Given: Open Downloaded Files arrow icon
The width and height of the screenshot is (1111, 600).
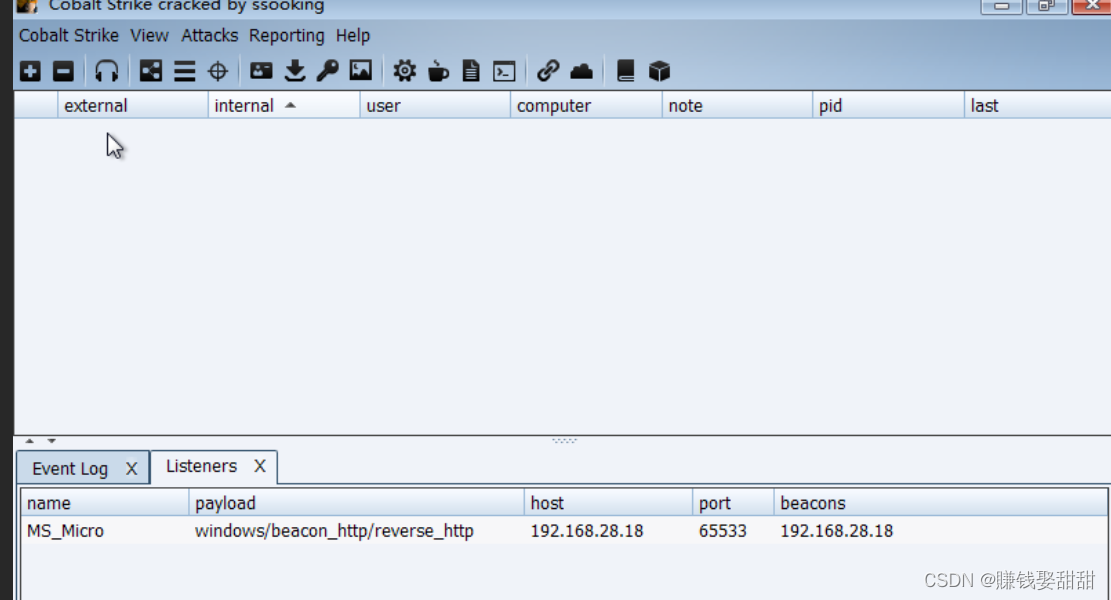Looking at the screenshot, I should point(295,71).
